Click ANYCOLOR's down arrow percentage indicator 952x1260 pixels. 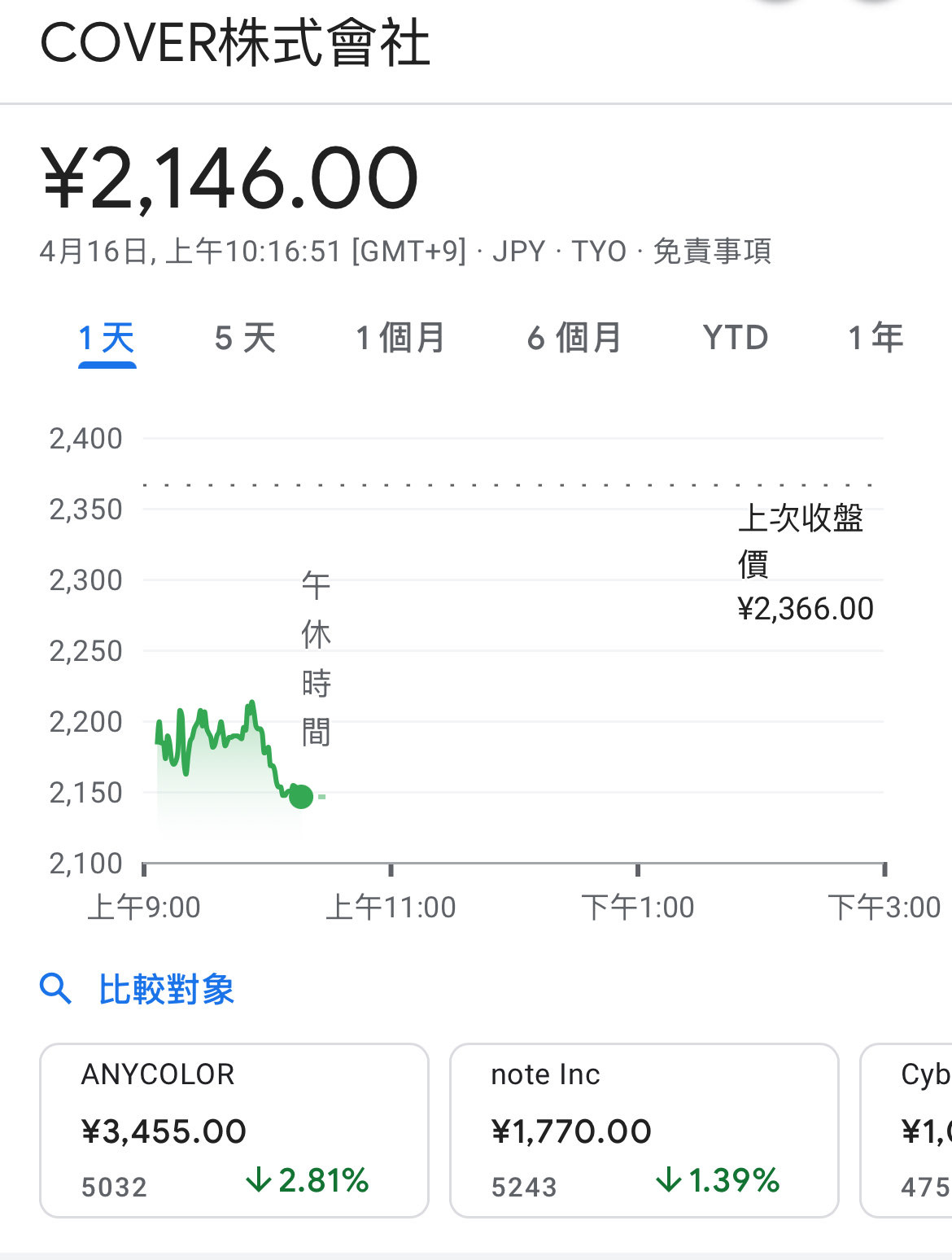[x=308, y=1180]
